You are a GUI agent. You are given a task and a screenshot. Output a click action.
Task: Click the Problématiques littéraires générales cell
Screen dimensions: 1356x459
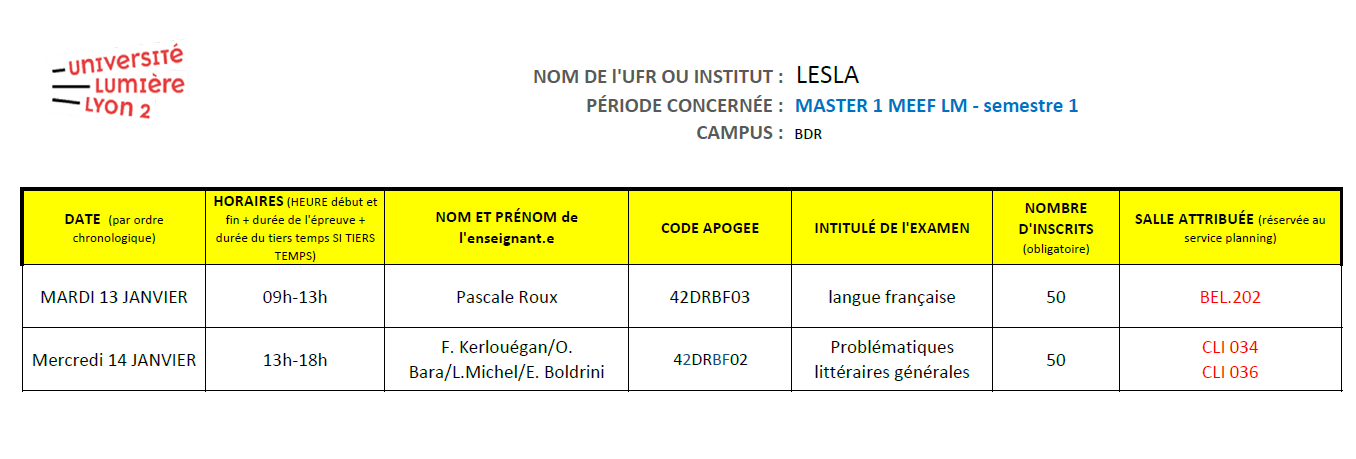point(891,360)
